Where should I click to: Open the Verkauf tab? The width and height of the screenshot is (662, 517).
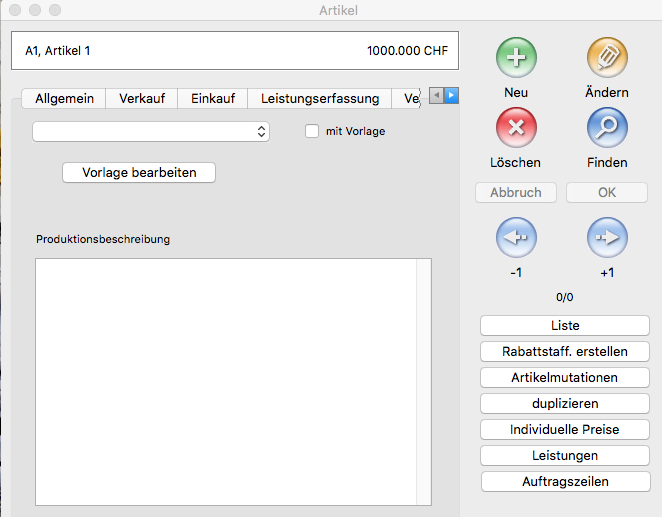point(142,98)
